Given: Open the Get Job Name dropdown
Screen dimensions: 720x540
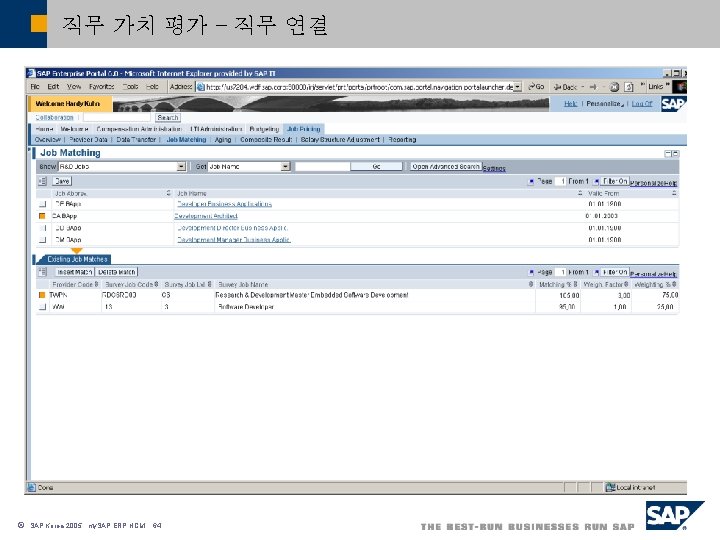Looking at the screenshot, I should click(286, 166).
